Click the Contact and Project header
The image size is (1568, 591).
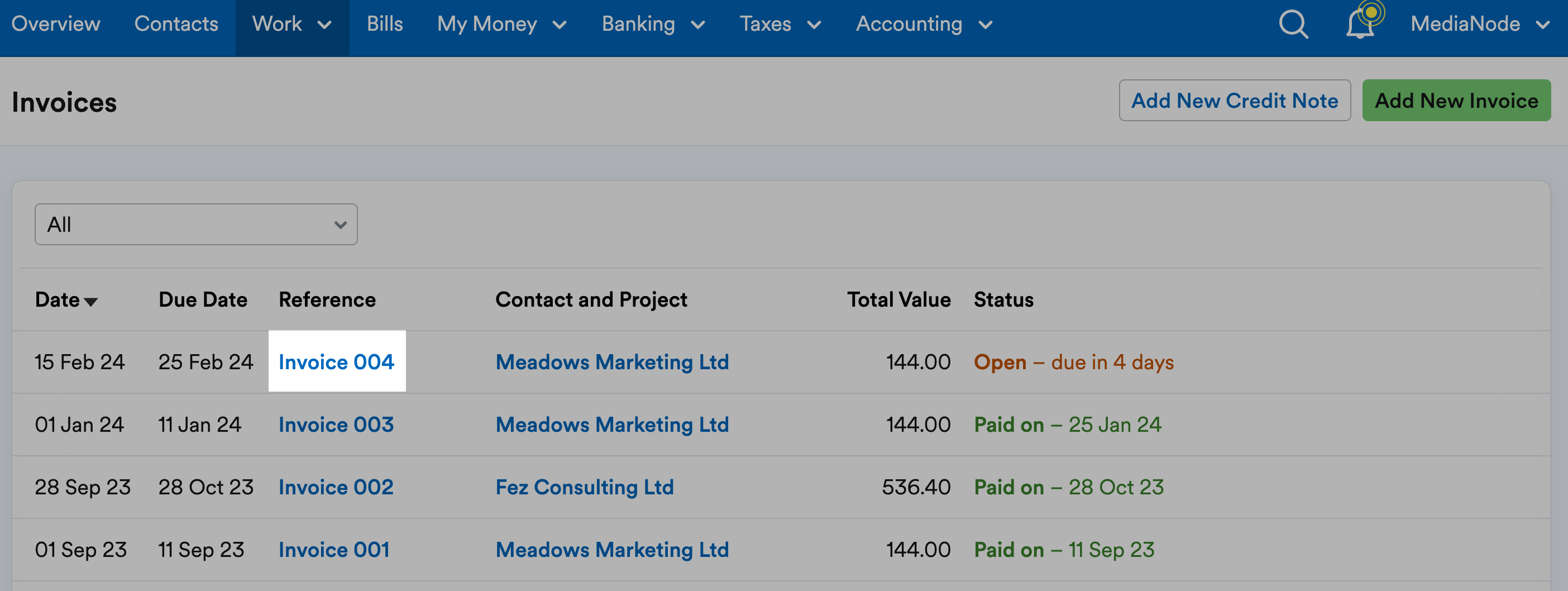click(591, 299)
